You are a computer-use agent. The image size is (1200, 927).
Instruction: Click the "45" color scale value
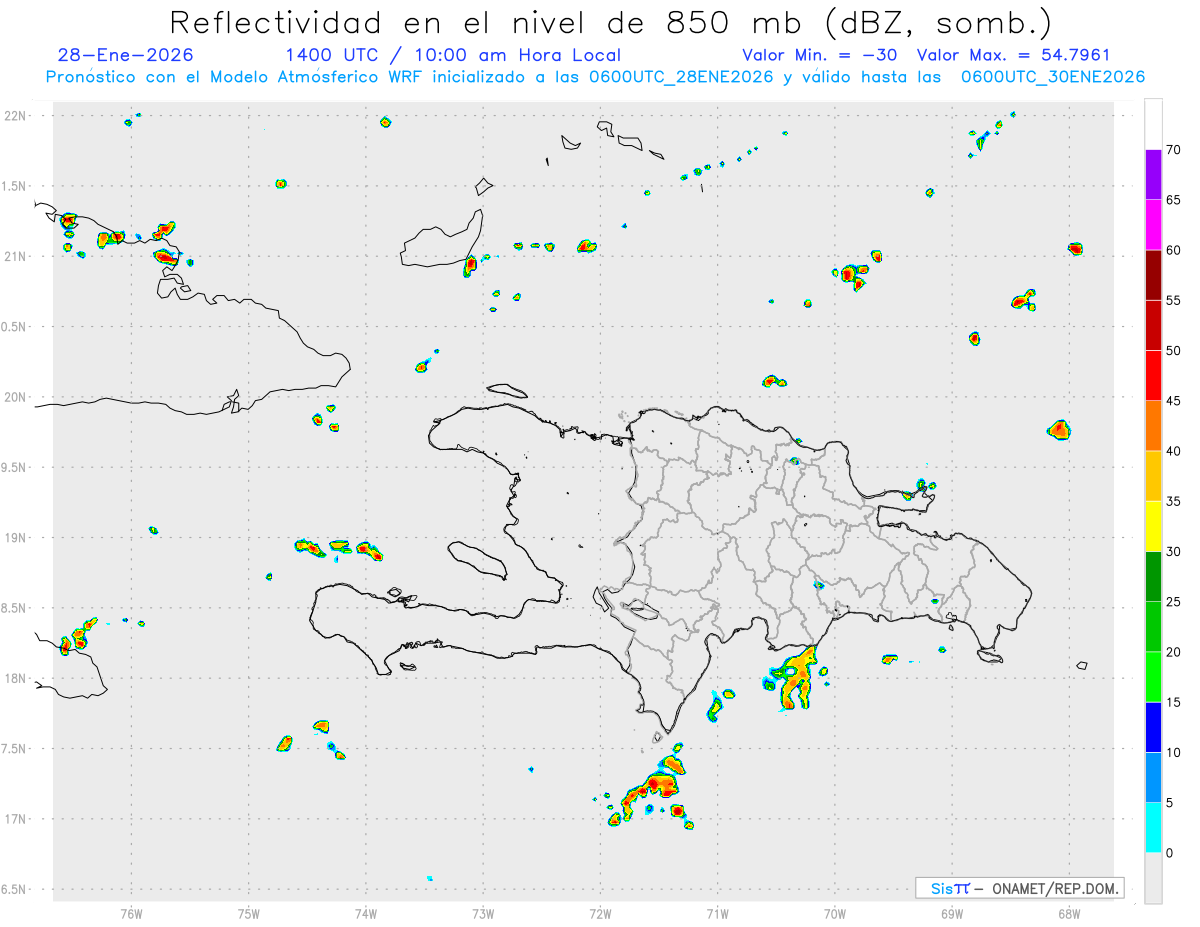pyautogui.click(x=1174, y=401)
